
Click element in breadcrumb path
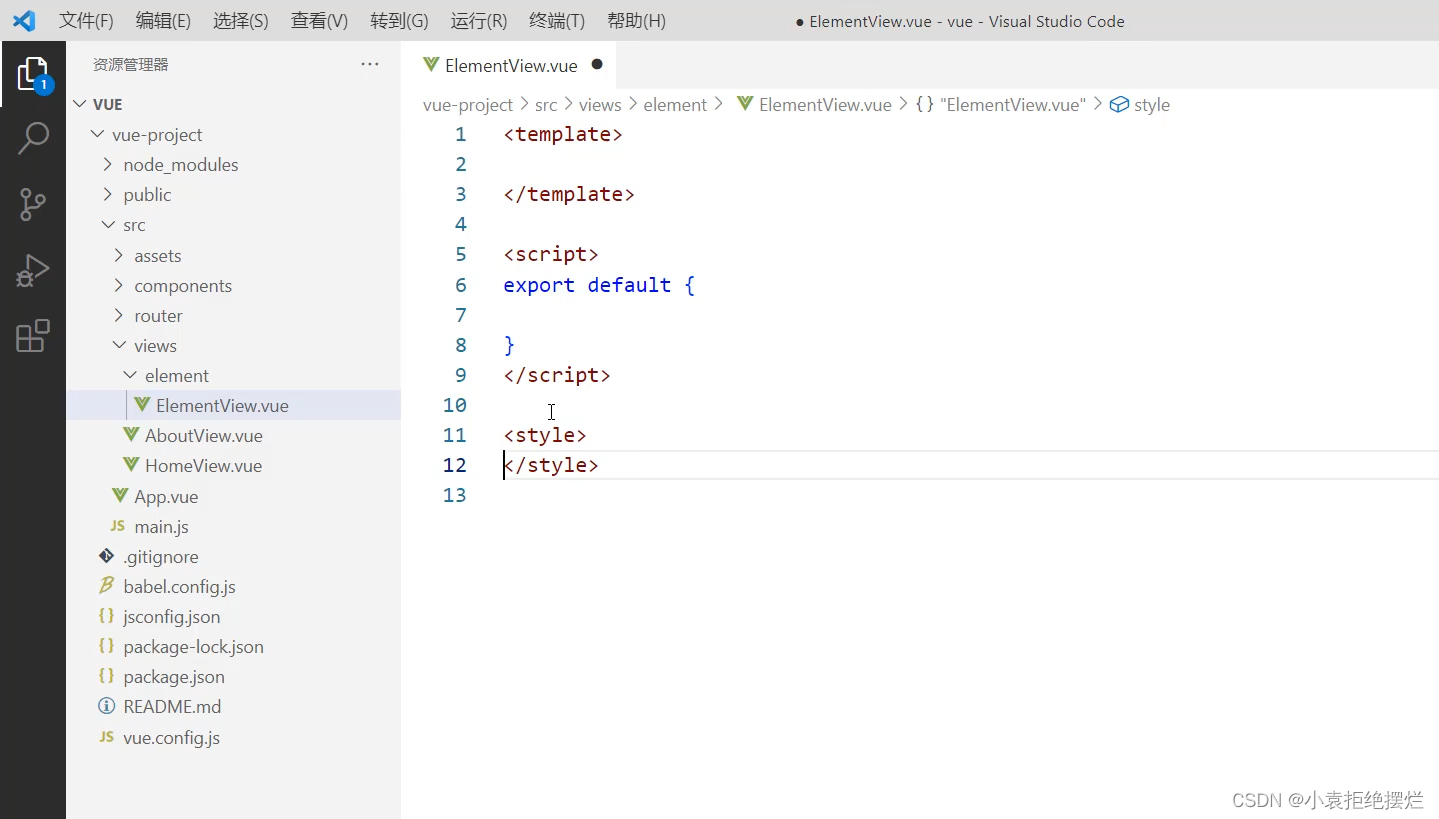tap(675, 104)
